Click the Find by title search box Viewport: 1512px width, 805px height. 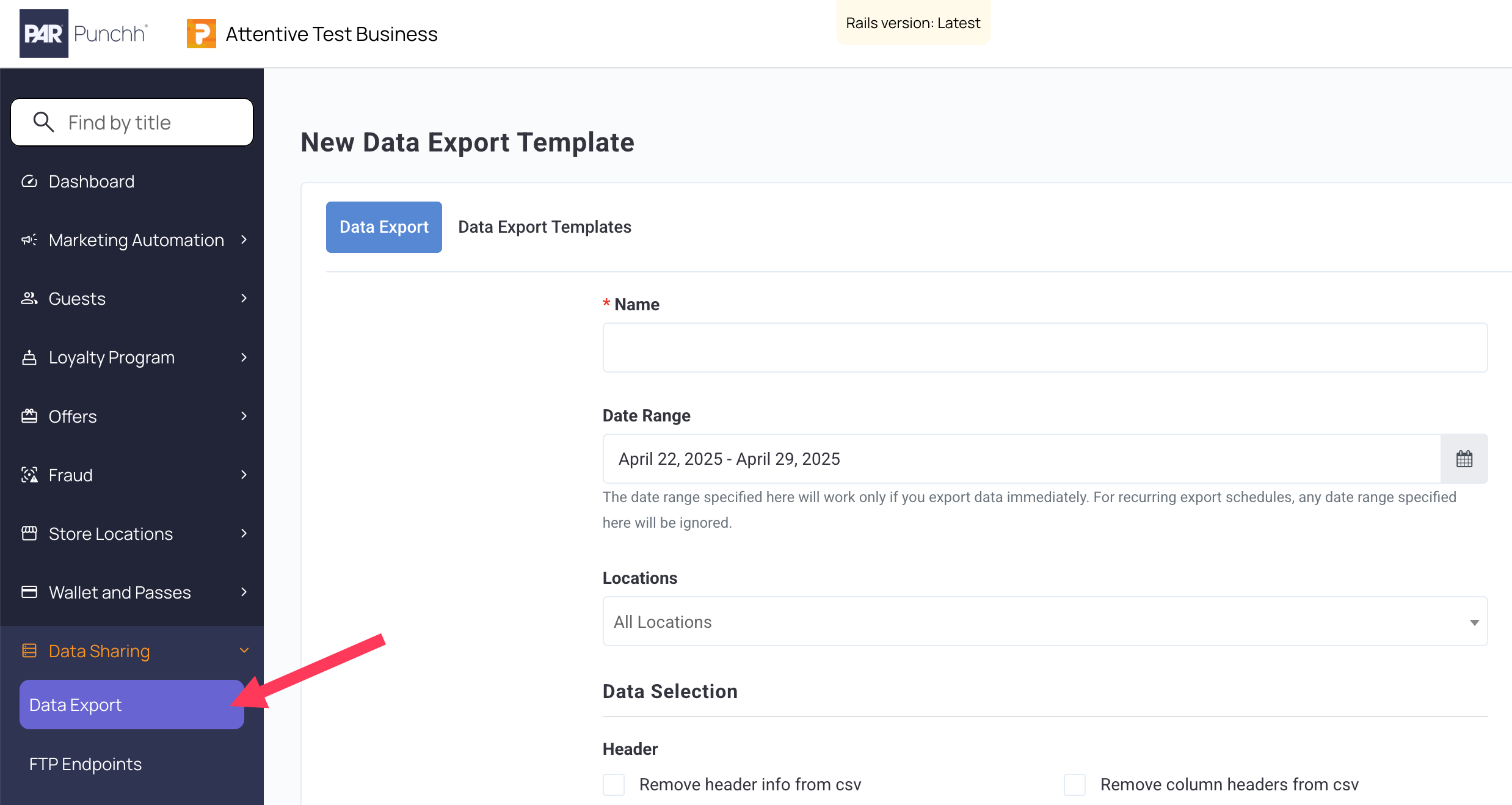132,122
